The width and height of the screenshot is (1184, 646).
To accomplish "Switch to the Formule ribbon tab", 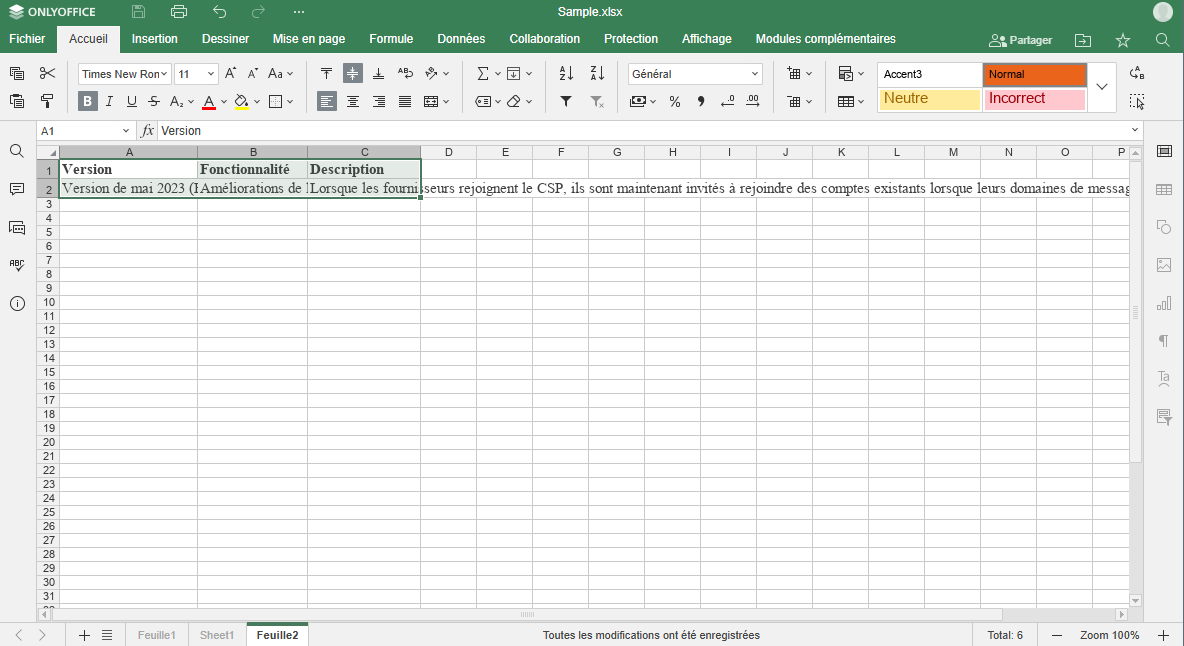I will coord(391,39).
